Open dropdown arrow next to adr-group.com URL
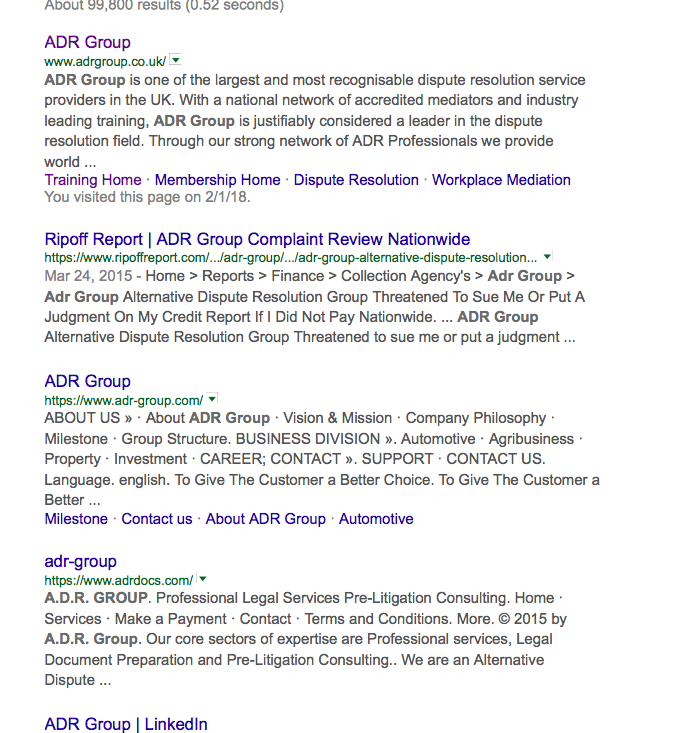The height and width of the screenshot is (733, 695). coord(212,399)
